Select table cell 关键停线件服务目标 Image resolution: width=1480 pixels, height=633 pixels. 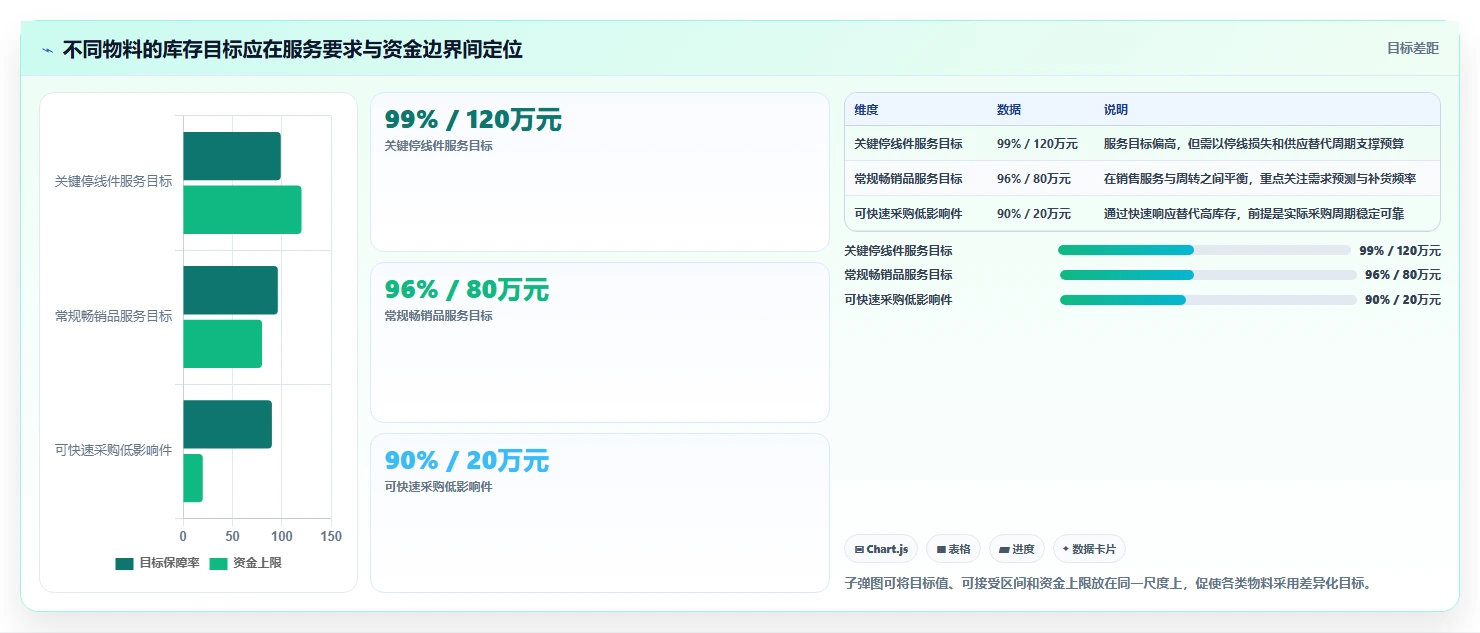[x=908, y=144]
